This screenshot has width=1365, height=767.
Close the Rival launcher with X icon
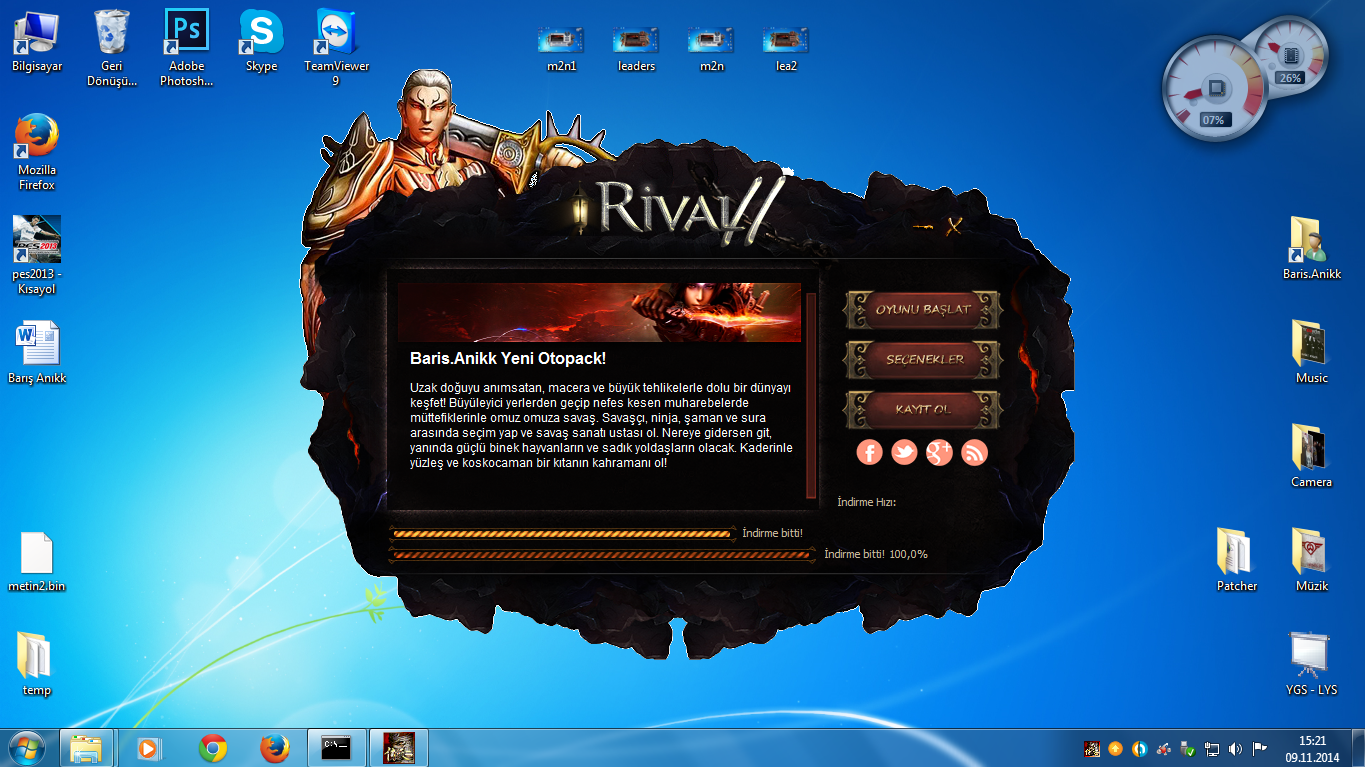click(x=954, y=226)
